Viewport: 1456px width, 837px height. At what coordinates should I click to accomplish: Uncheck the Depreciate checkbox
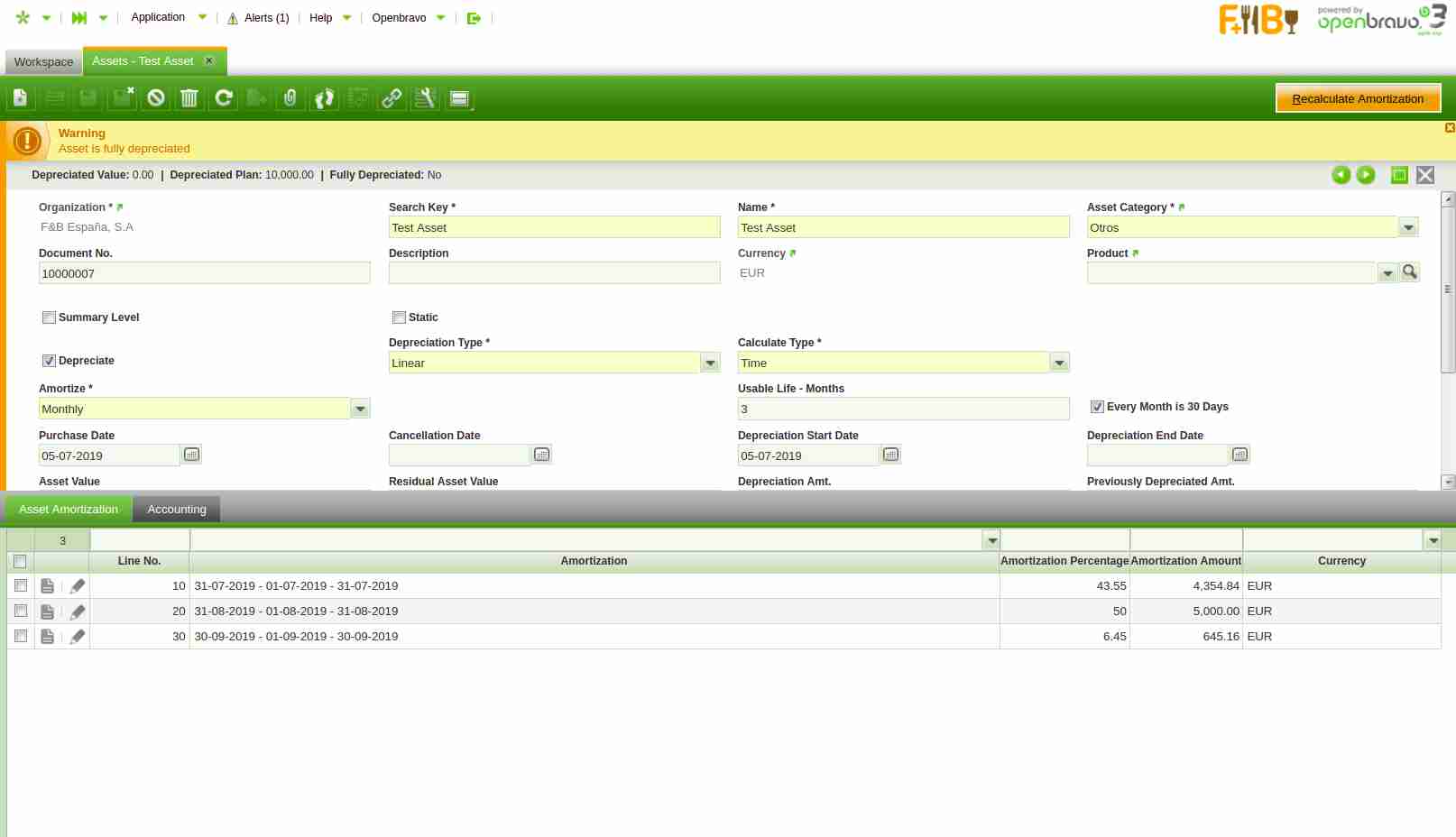coord(50,361)
